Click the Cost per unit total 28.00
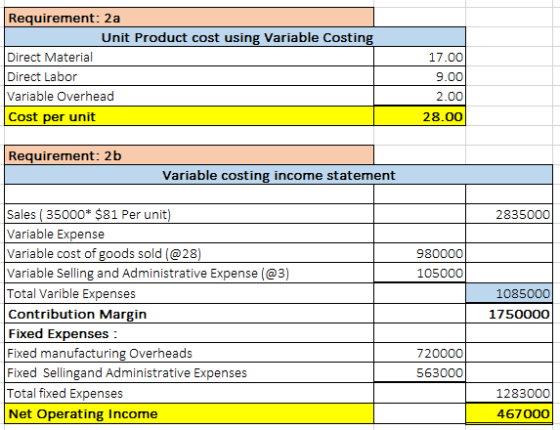 click(420, 116)
